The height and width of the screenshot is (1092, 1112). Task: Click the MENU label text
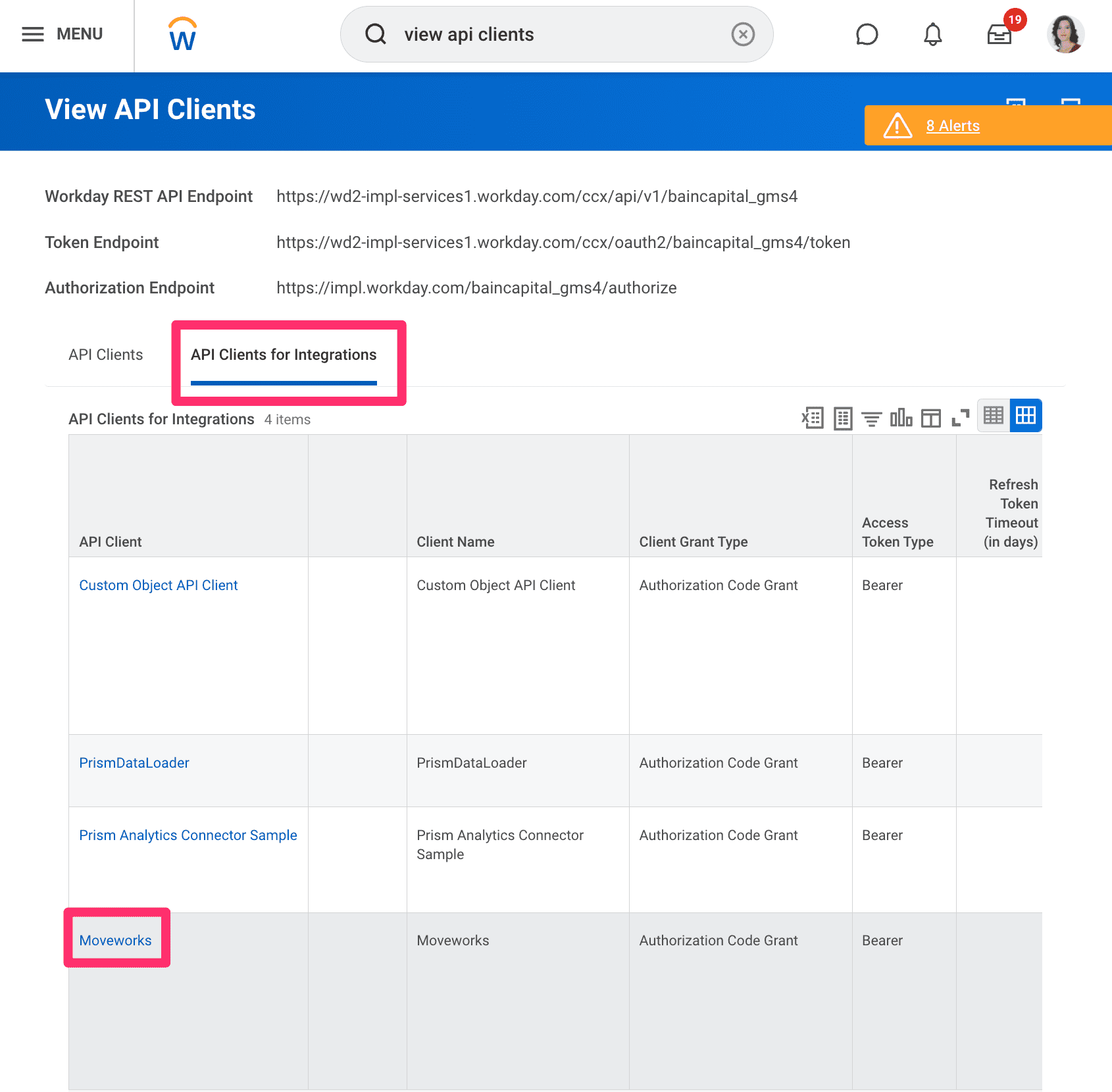point(80,34)
